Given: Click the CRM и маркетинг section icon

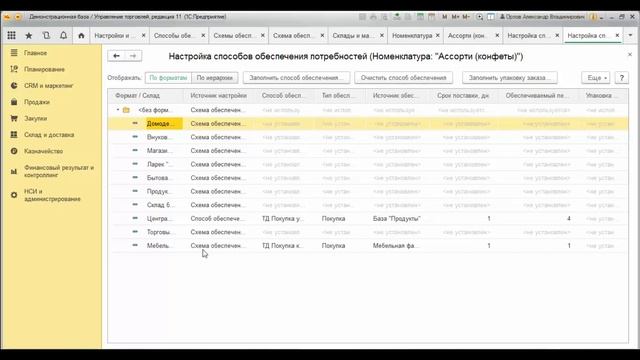Looking at the screenshot, I should tap(14, 85).
